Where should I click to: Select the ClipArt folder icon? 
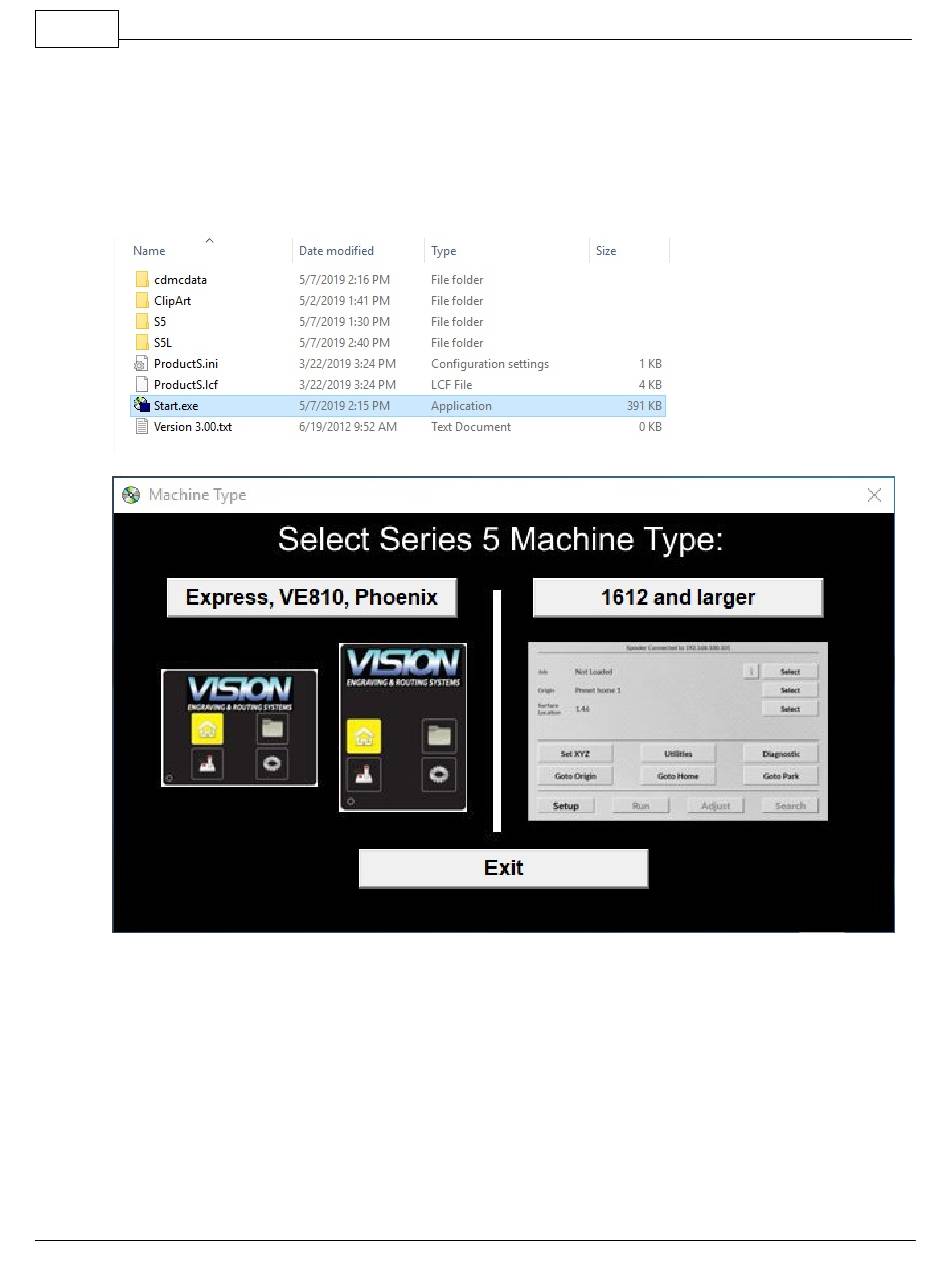[x=142, y=301]
